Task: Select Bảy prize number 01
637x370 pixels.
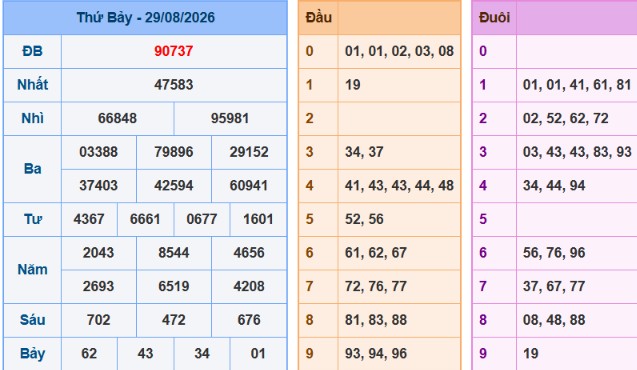Action: pyautogui.click(x=258, y=354)
